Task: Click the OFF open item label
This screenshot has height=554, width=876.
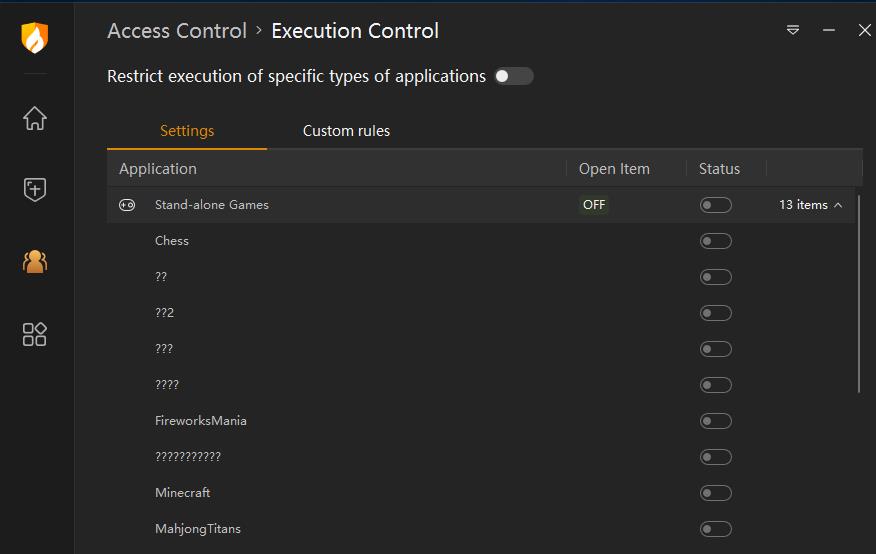Action: (594, 205)
